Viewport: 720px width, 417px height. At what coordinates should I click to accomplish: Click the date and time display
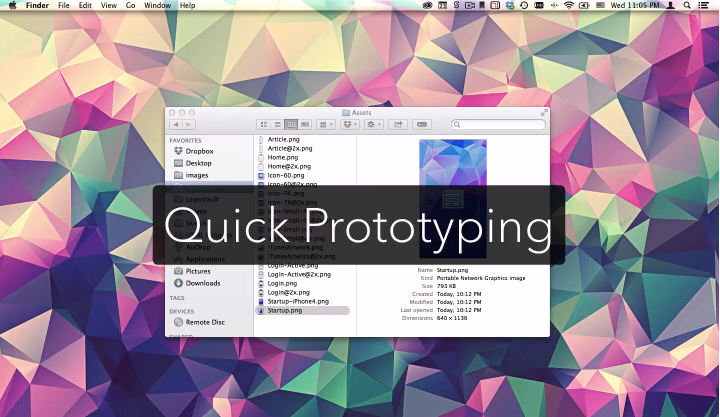pos(635,6)
